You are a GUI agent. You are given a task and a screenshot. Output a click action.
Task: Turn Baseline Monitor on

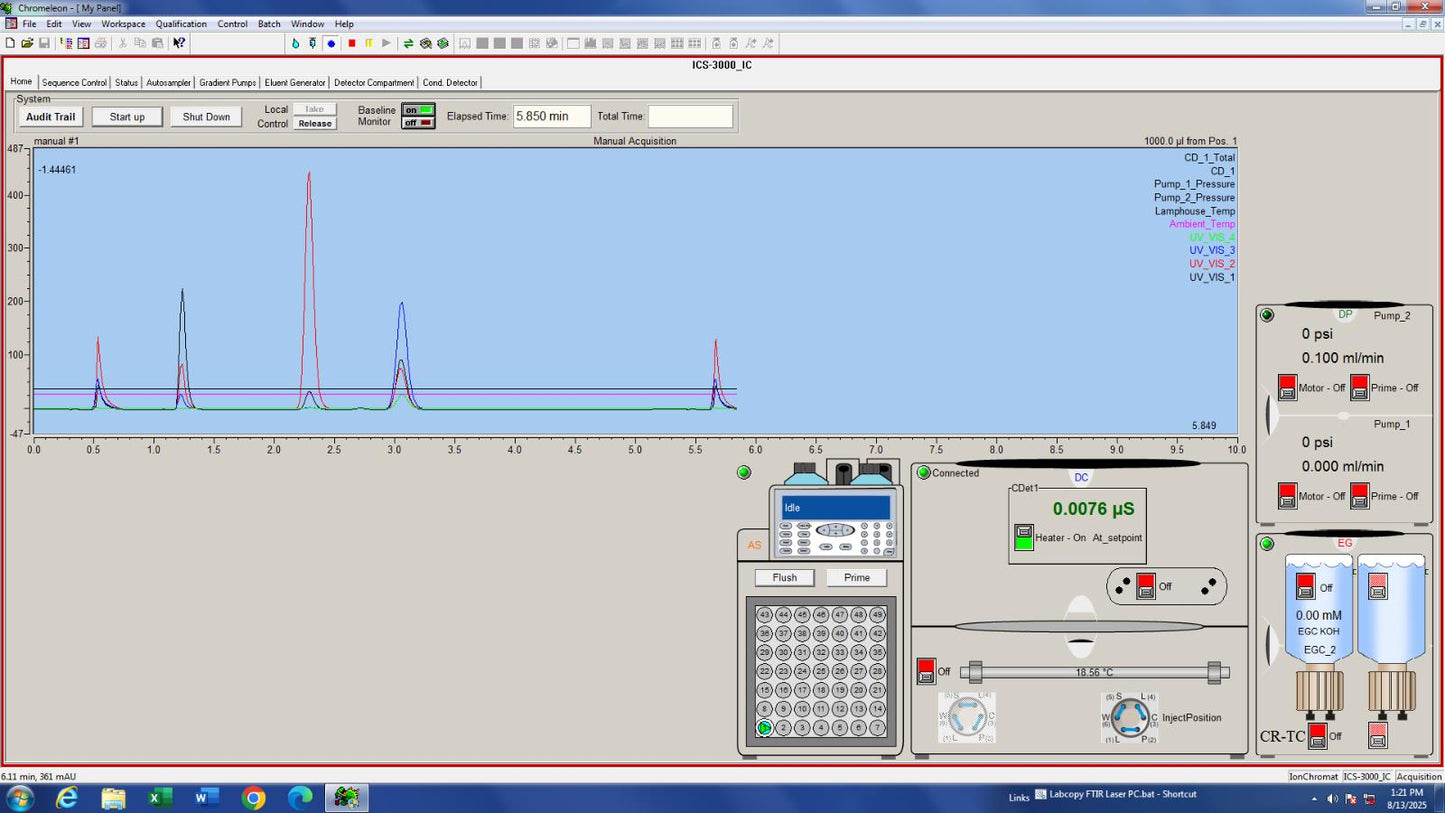point(418,110)
